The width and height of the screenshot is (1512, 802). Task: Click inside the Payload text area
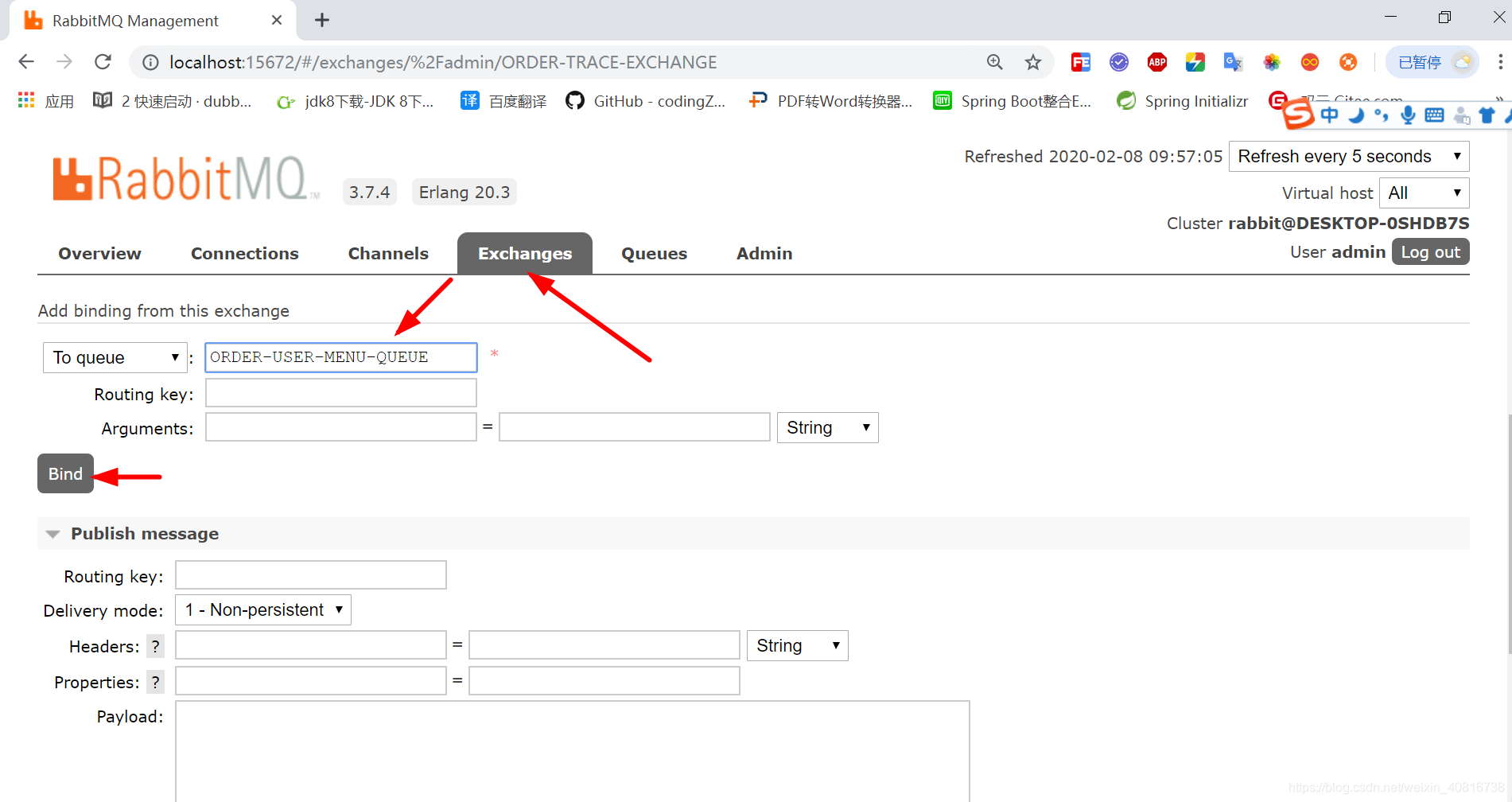tap(573, 751)
